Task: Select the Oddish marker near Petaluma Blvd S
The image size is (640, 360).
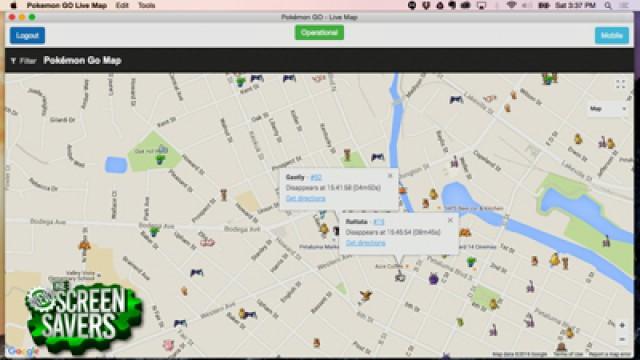Action: coord(471,261)
